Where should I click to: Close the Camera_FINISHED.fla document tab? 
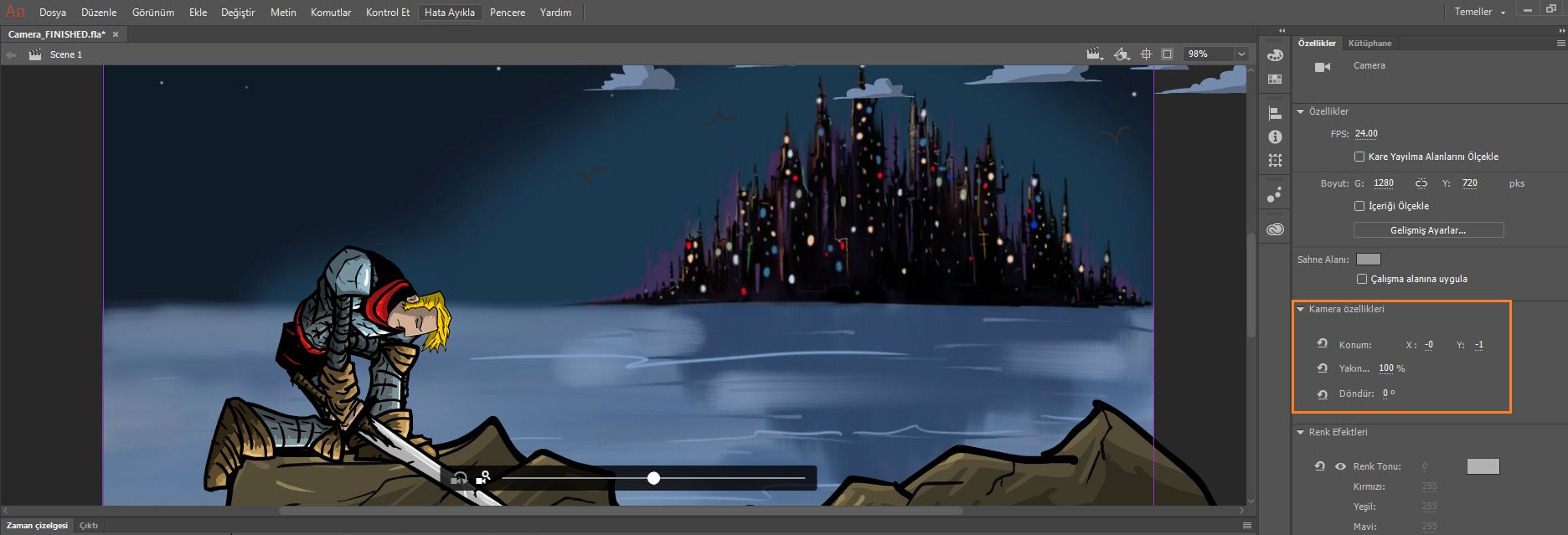(116, 34)
